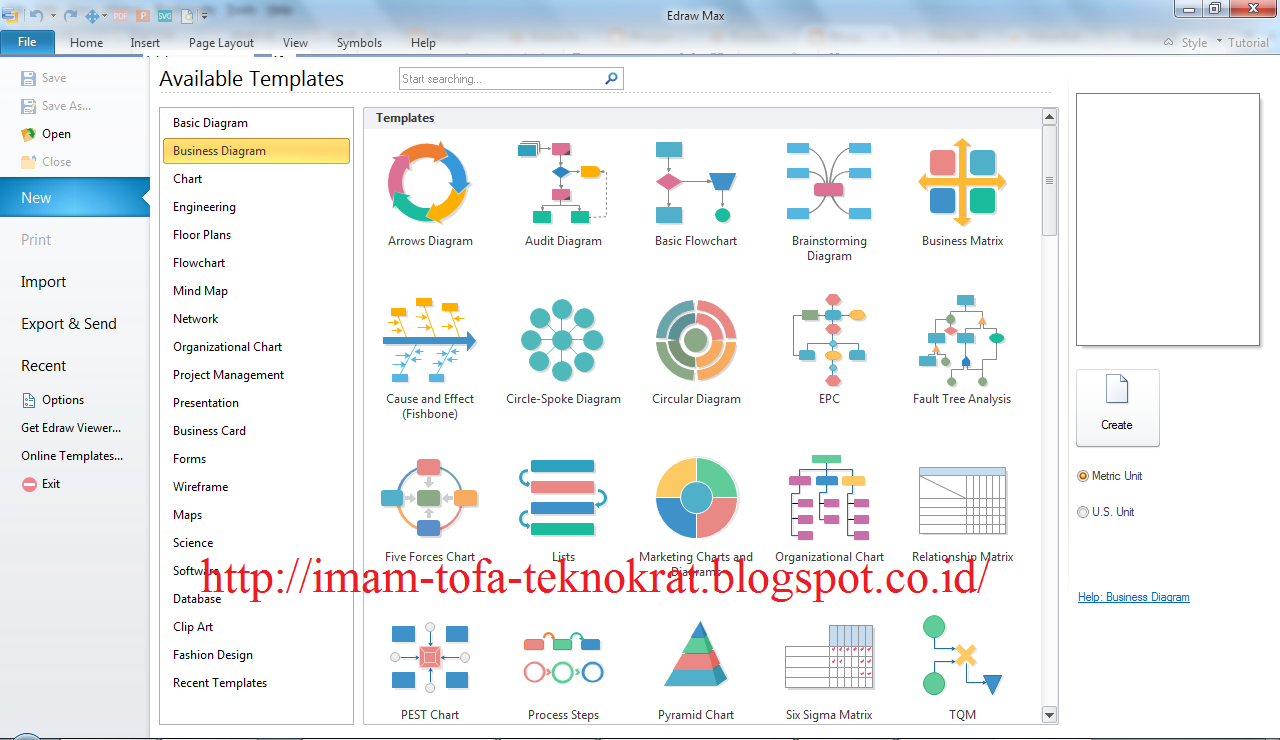Open the Help ribbon tab
This screenshot has height=740, width=1280.
(423, 43)
